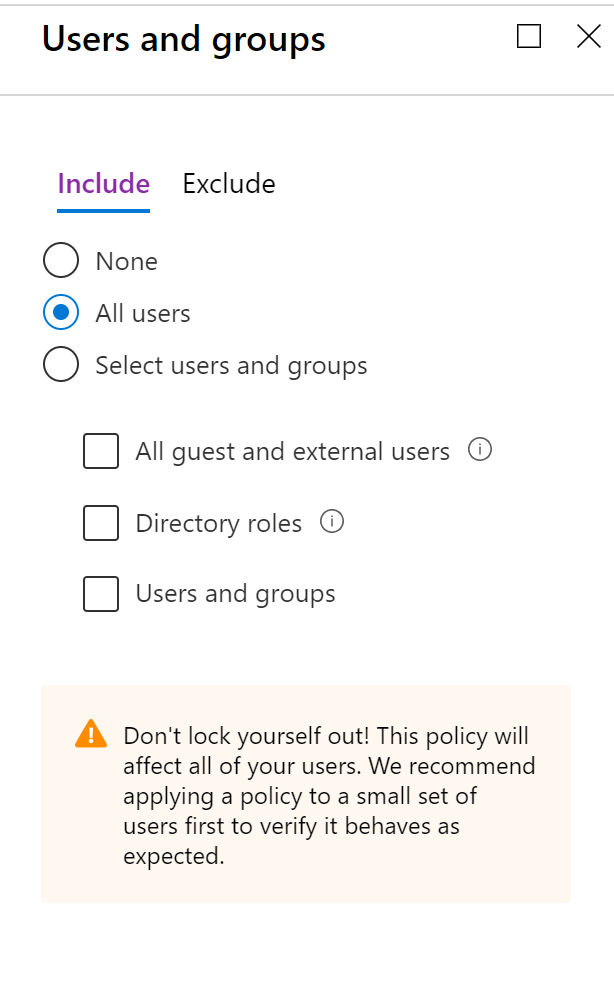This screenshot has height=982, width=614.
Task: Open info icon next to Directory roles
Action: pyautogui.click(x=332, y=521)
